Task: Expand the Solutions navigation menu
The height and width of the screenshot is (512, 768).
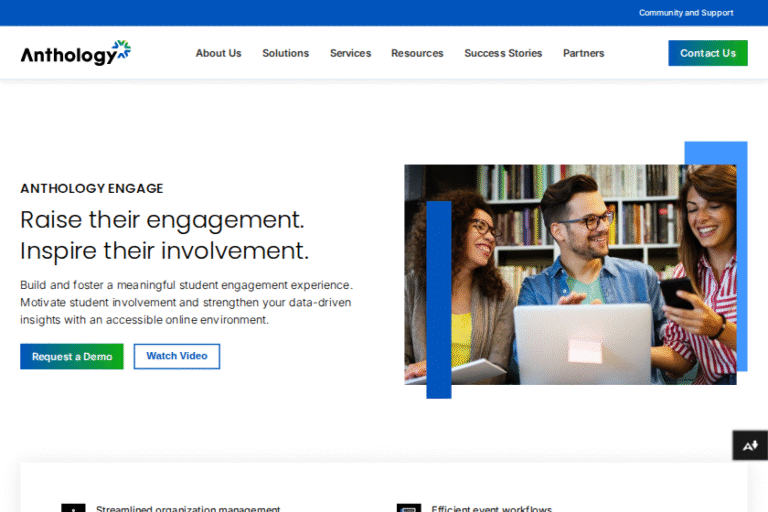Action: 285,53
